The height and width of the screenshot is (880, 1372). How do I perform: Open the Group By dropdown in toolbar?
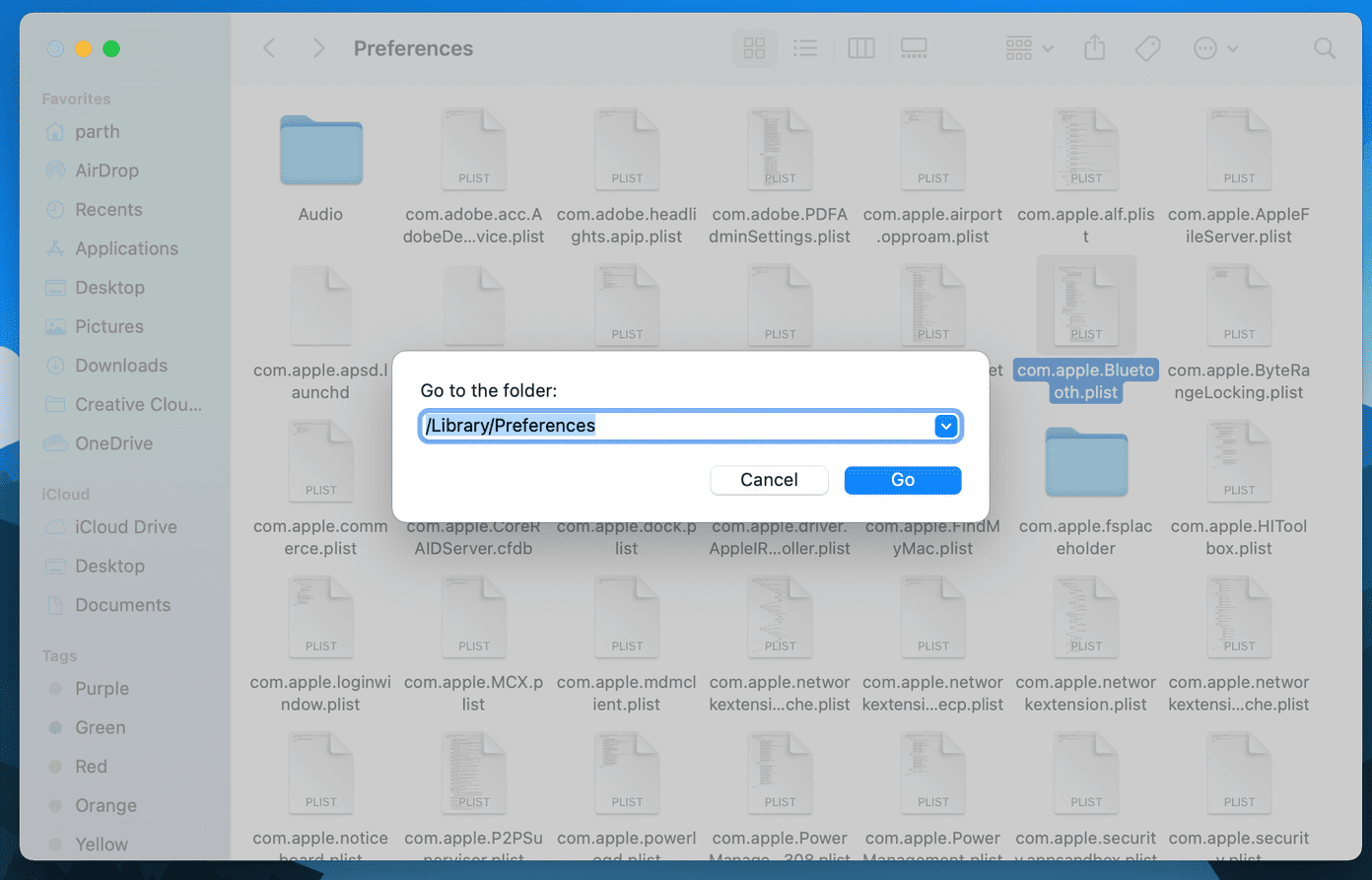[1029, 48]
